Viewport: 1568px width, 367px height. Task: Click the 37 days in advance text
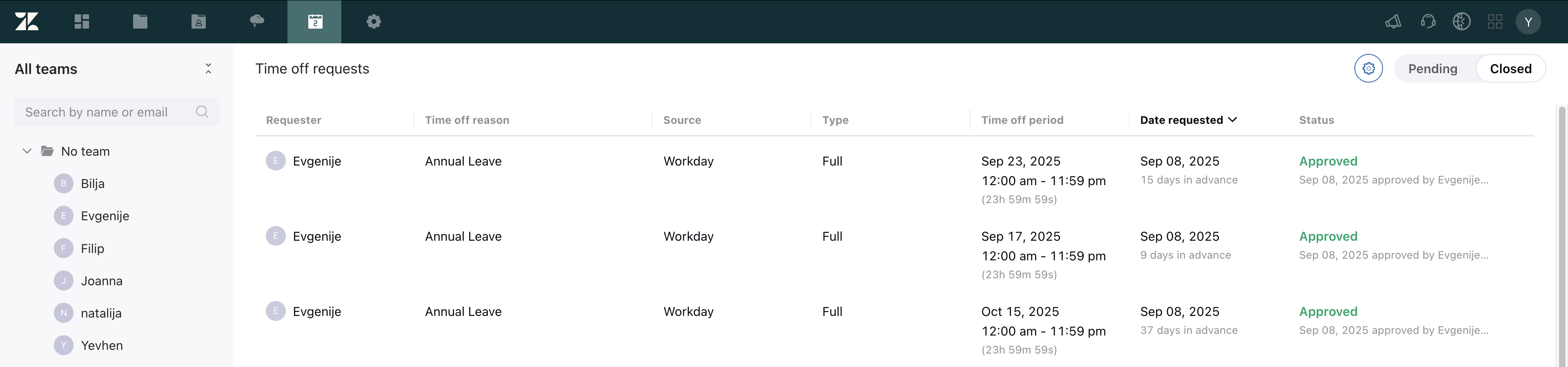point(1189,330)
